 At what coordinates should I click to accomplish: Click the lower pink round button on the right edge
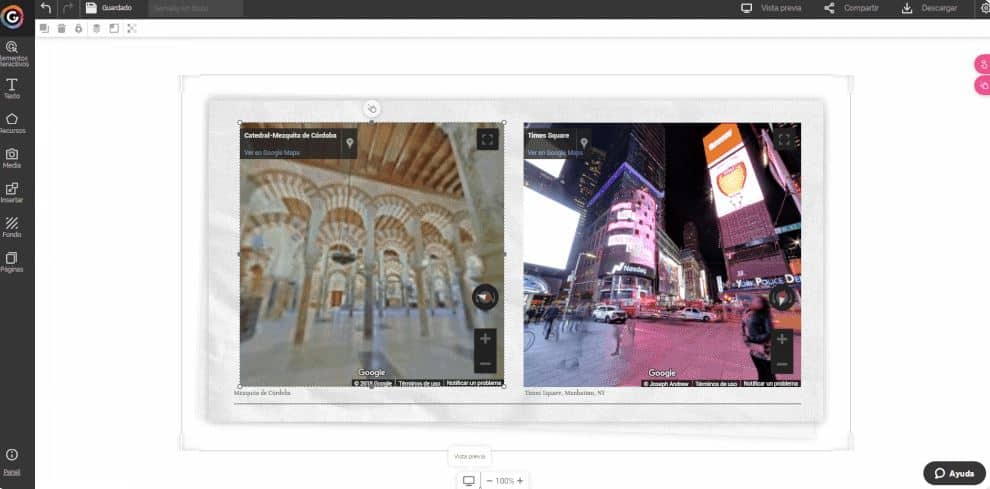click(982, 85)
